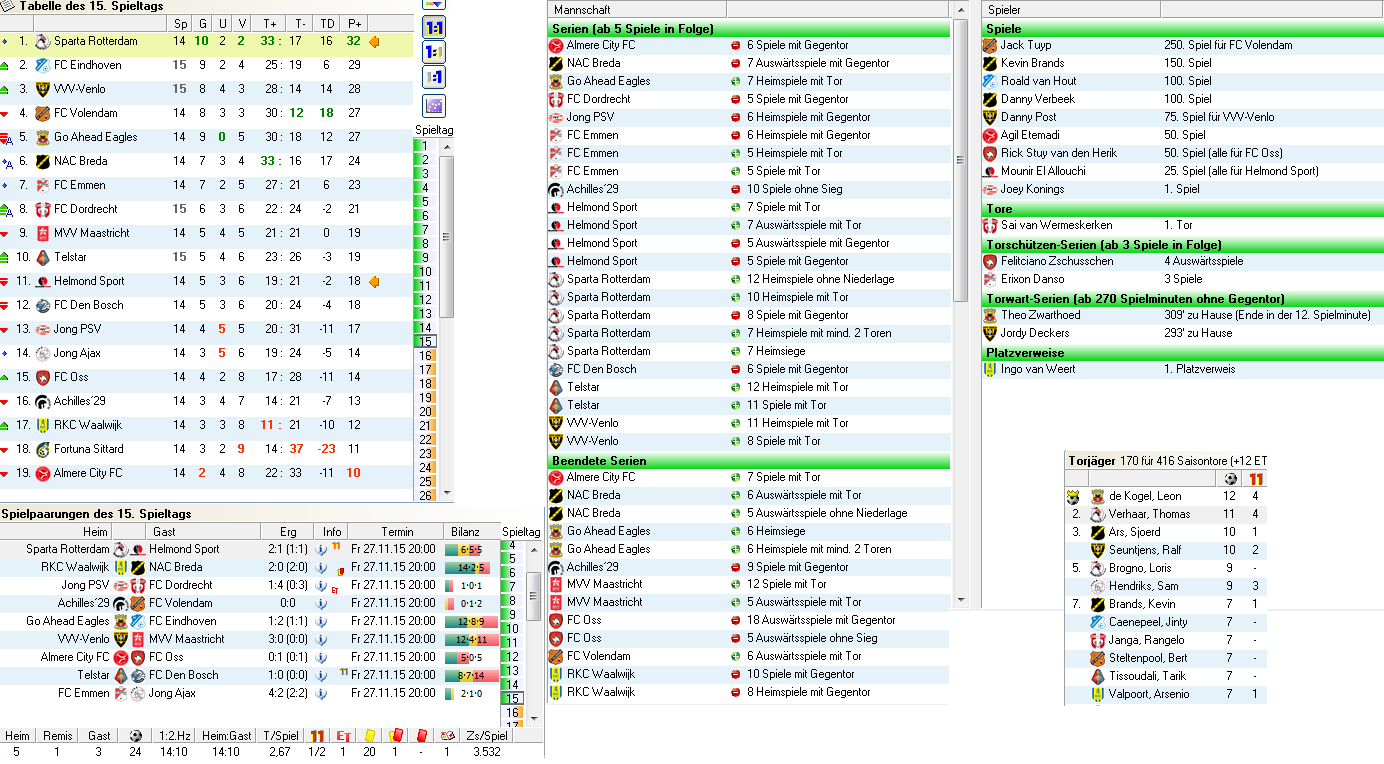Click the 1:1 icon with both digits highlighted
The width and height of the screenshot is (1384, 764).
(x=435, y=27)
